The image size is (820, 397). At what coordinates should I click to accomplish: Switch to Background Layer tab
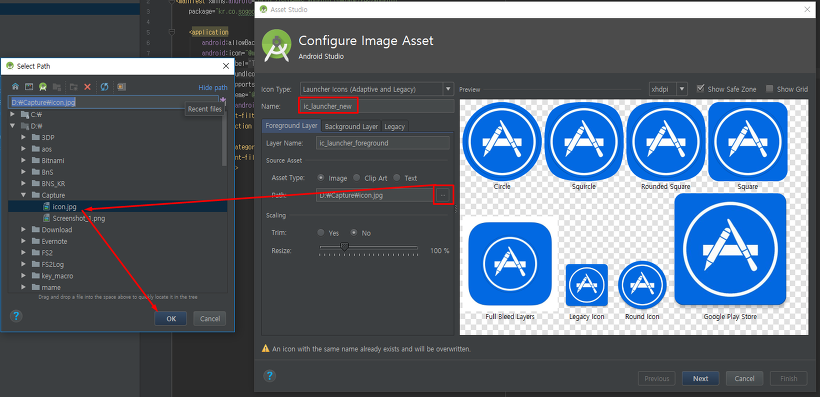pos(351,126)
